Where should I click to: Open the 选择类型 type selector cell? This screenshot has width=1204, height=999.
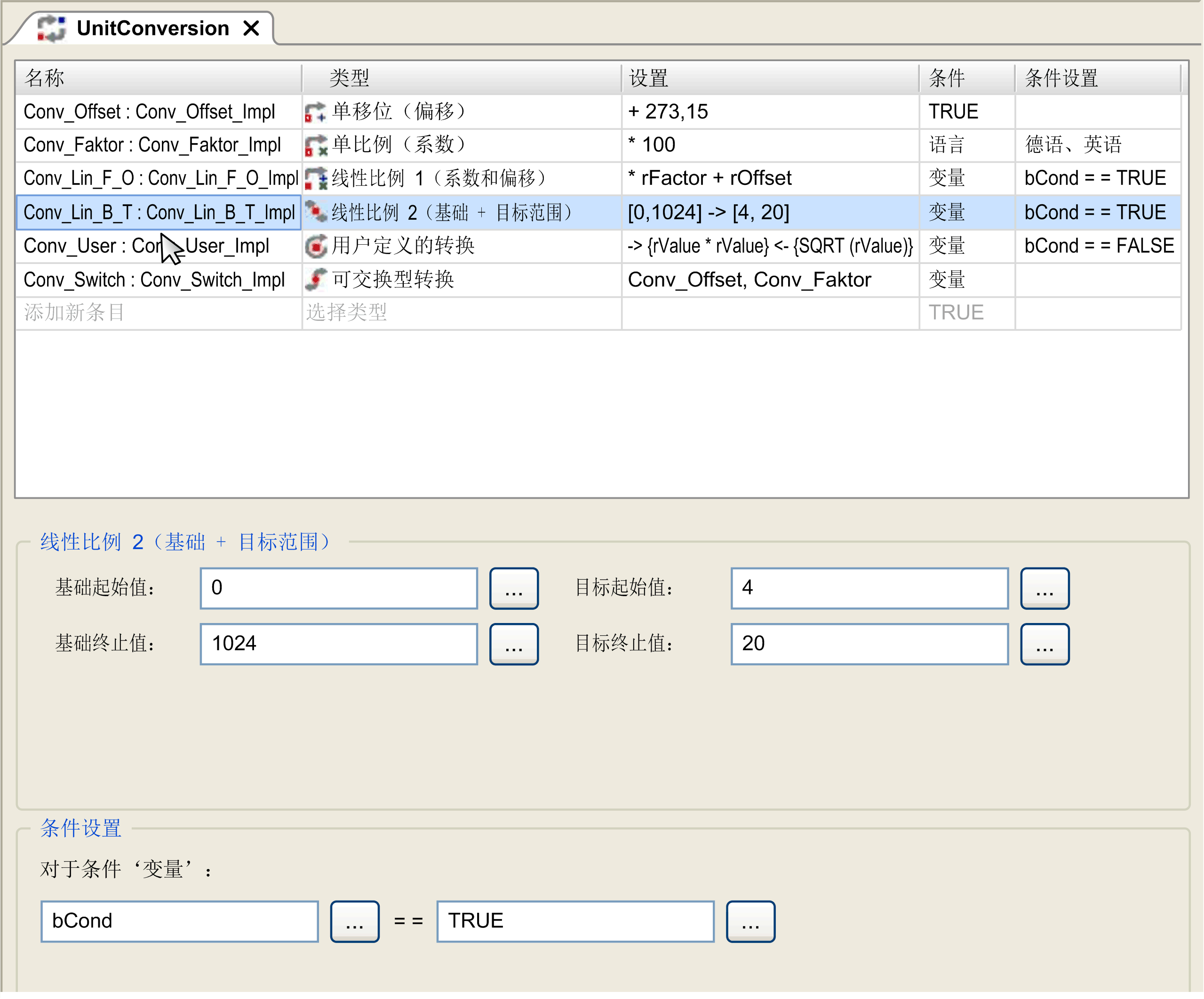[x=462, y=312]
